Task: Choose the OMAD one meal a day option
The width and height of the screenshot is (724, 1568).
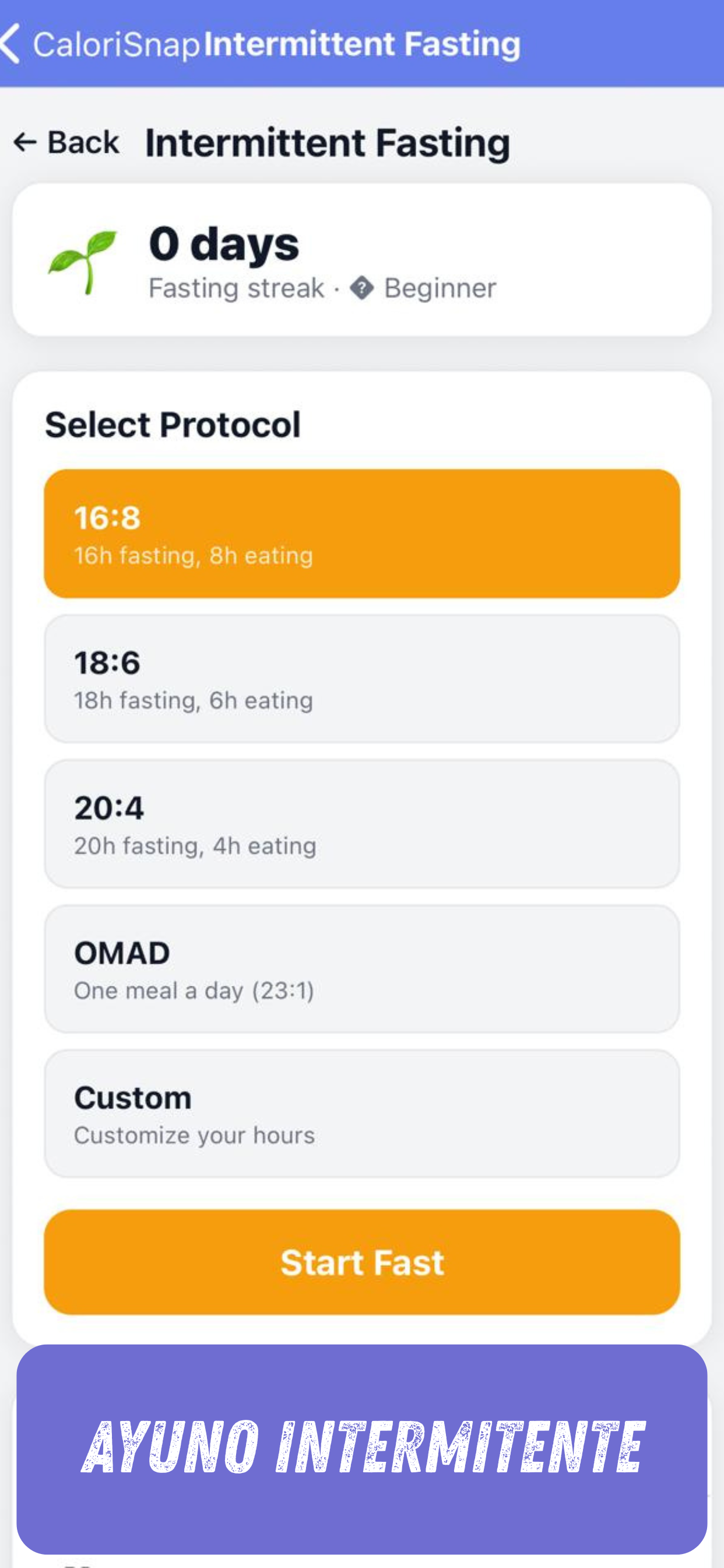Action: tap(361, 968)
